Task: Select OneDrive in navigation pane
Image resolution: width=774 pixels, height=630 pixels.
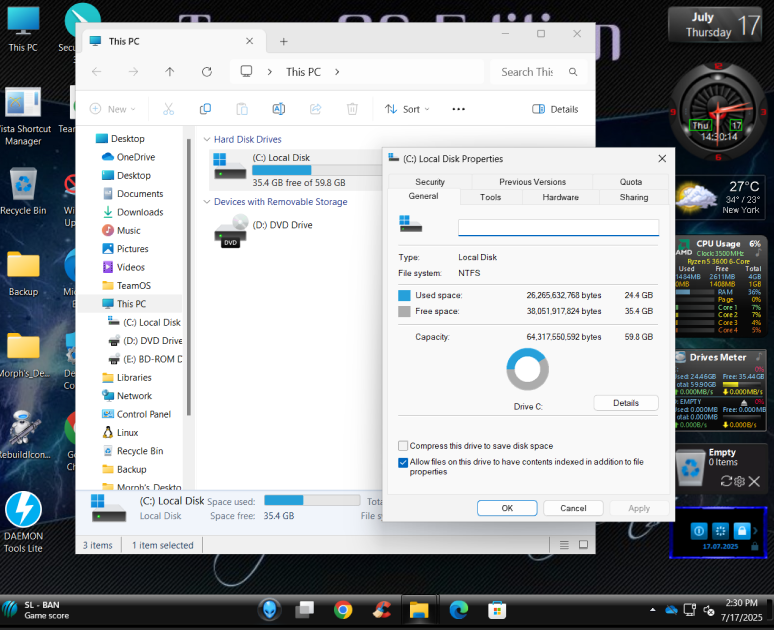Action: tap(128, 157)
